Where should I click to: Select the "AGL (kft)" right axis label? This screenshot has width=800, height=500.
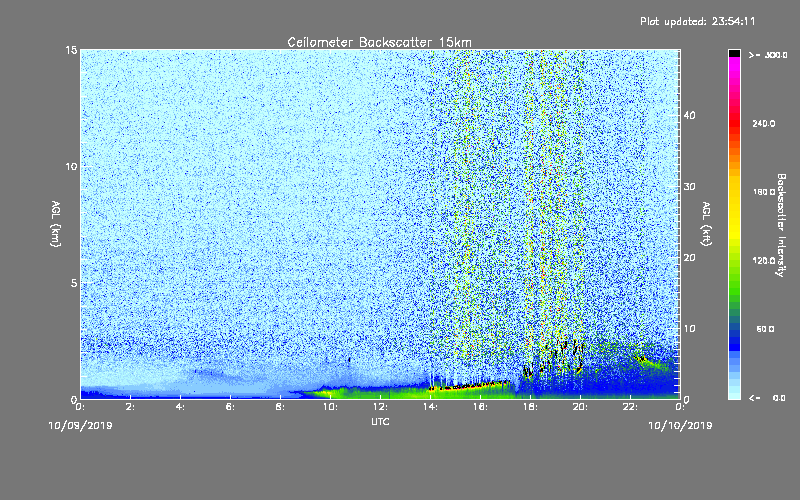pyautogui.click(x=706, y=224)
